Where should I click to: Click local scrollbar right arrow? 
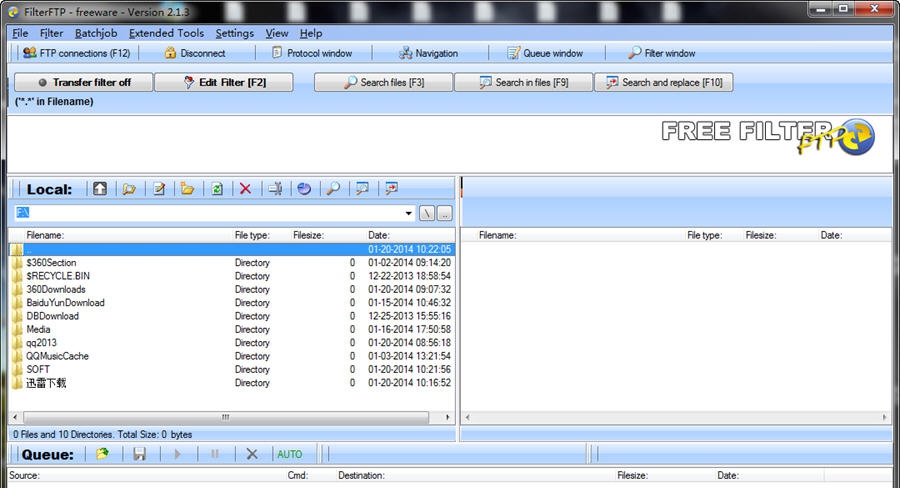[448, 417]
